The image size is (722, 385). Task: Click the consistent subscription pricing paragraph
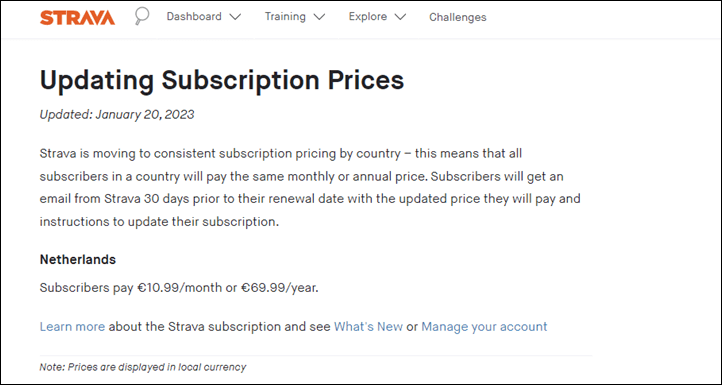point(310,187)
